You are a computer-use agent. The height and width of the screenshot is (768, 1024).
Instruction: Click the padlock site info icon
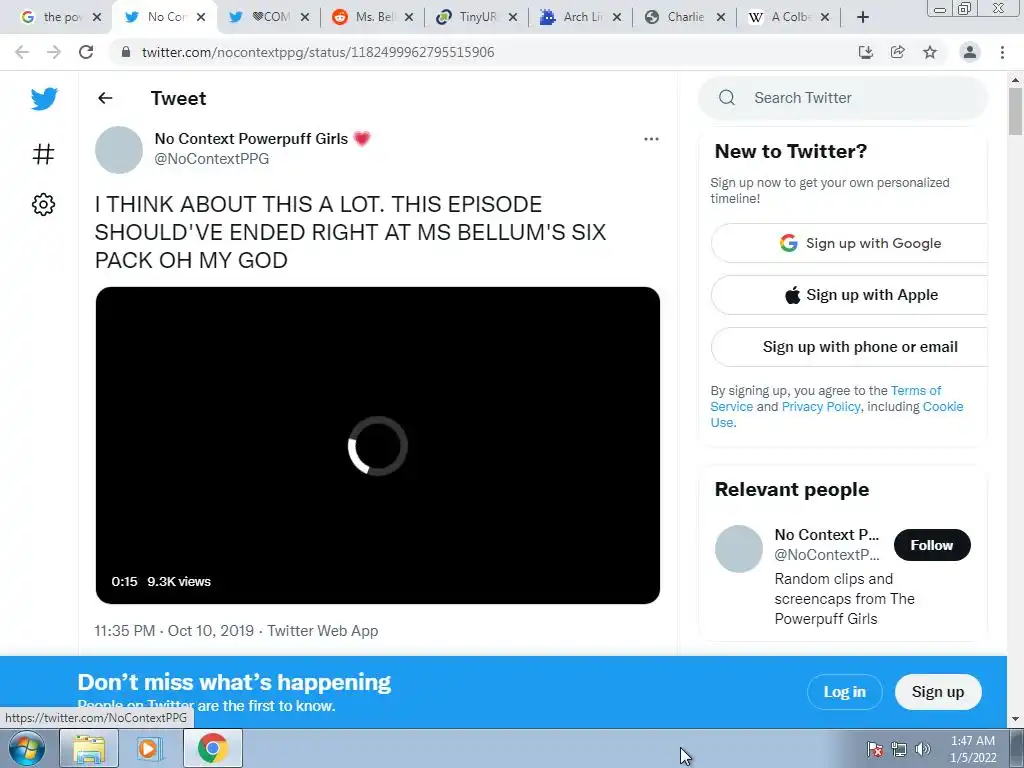point(126,52)
